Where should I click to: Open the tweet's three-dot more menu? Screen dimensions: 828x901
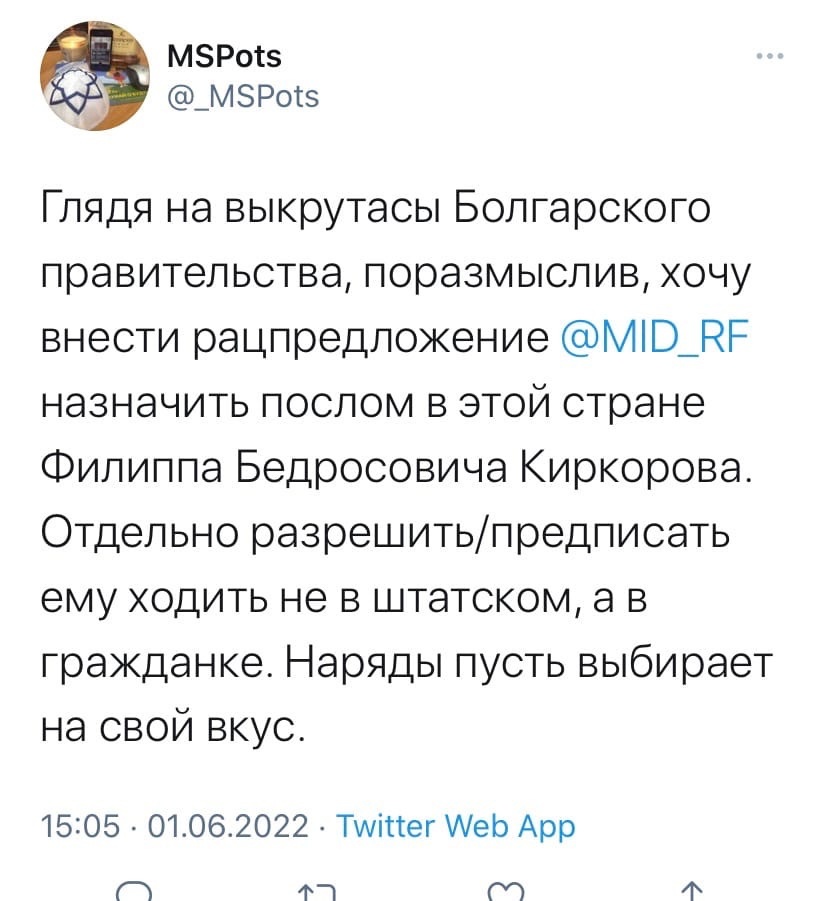point(770,56)
